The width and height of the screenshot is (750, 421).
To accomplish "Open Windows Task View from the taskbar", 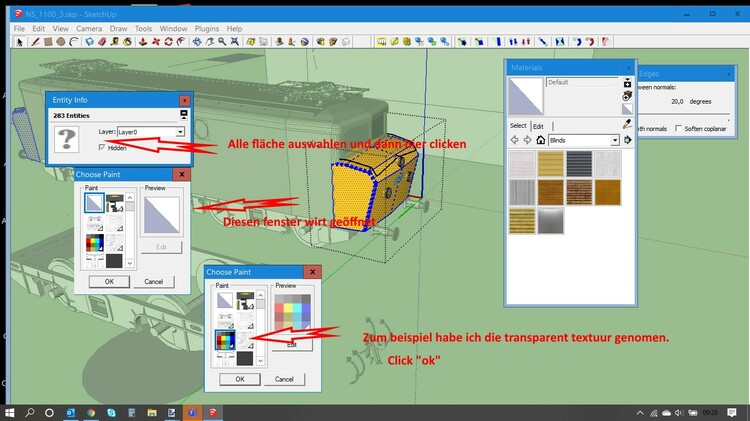I will tap(50, 412).
